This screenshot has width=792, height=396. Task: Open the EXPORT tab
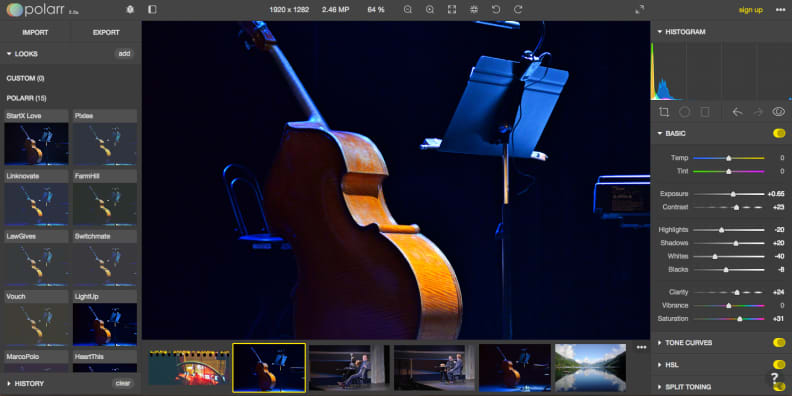pyautogui.click(x=106, y=32)
